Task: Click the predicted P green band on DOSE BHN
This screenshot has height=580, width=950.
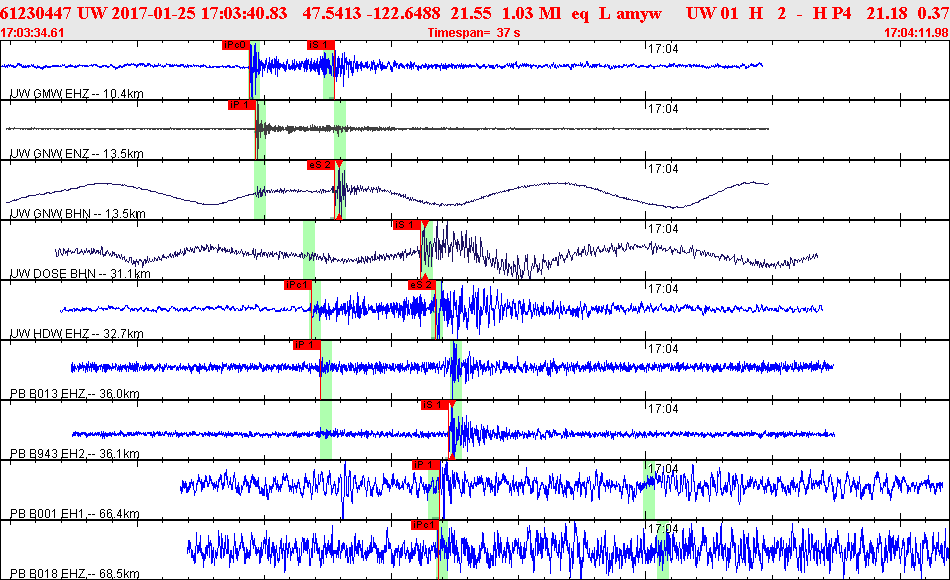Action: click(308, 250)
